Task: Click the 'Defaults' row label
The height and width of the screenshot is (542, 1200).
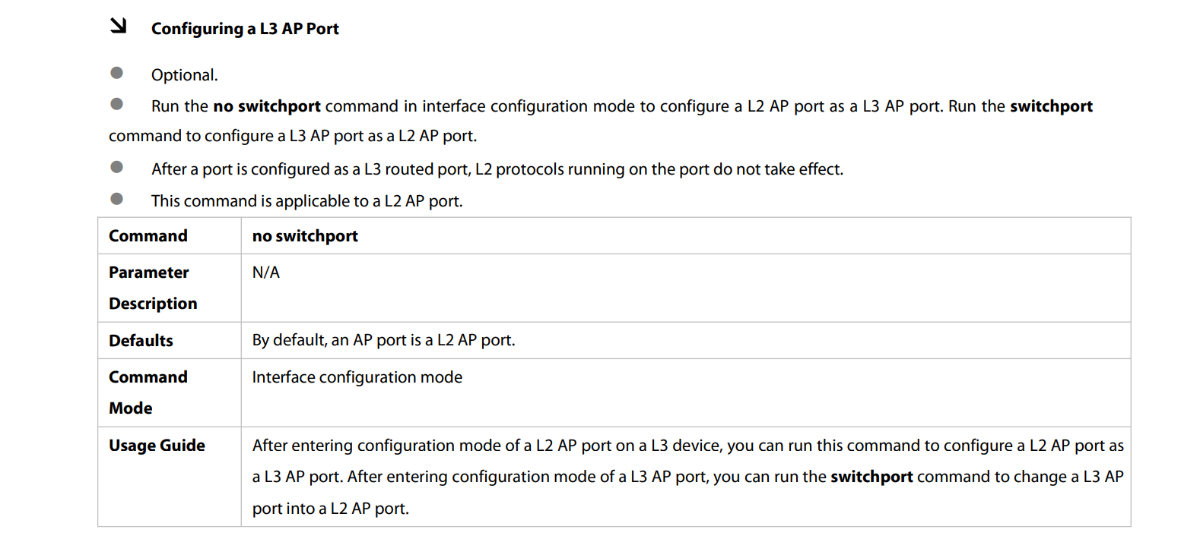Action: click(141, 341)
